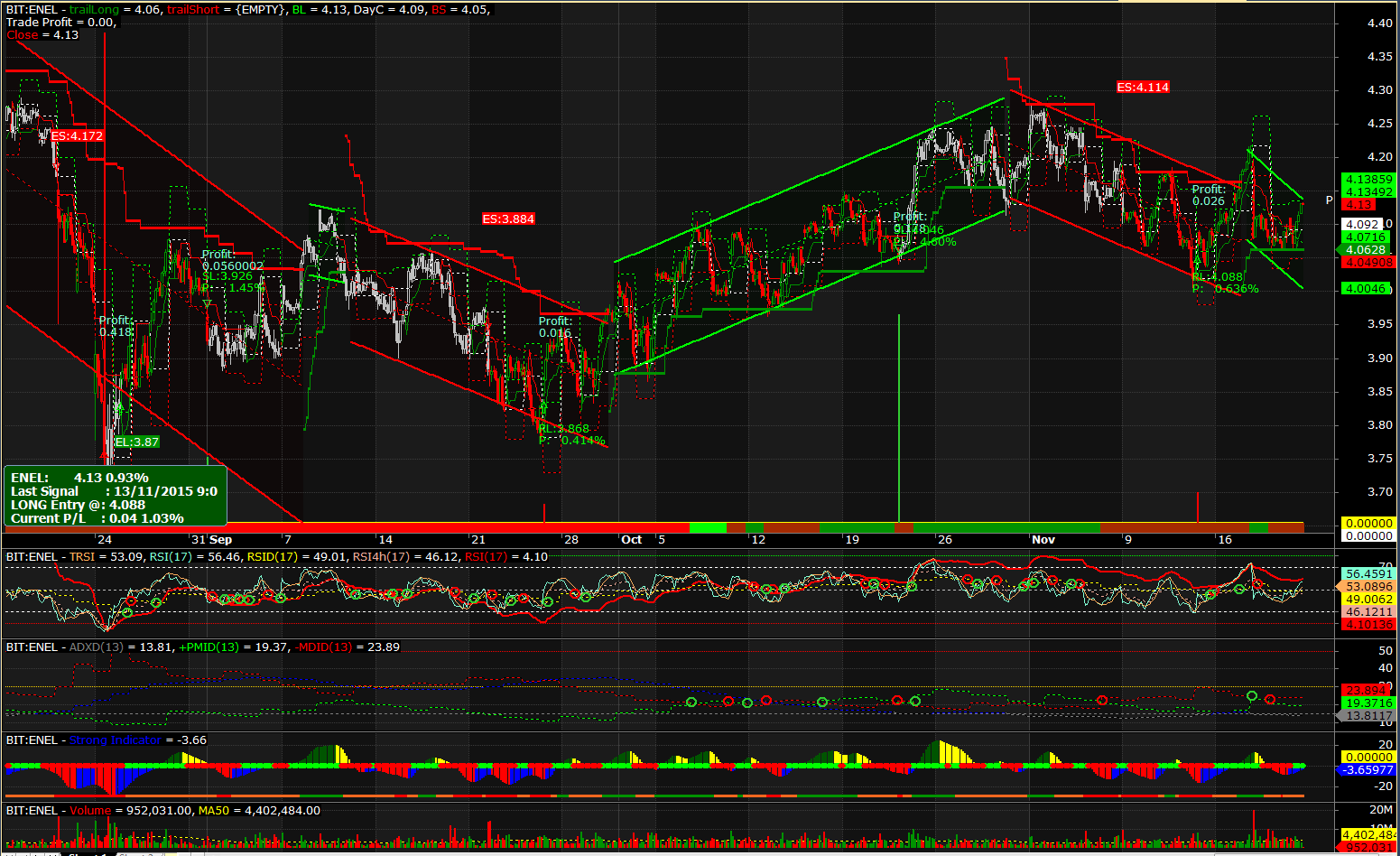Click the 4.0716 price axis tag
This screenshot has width=1400, height=856.
(1367, 237)
